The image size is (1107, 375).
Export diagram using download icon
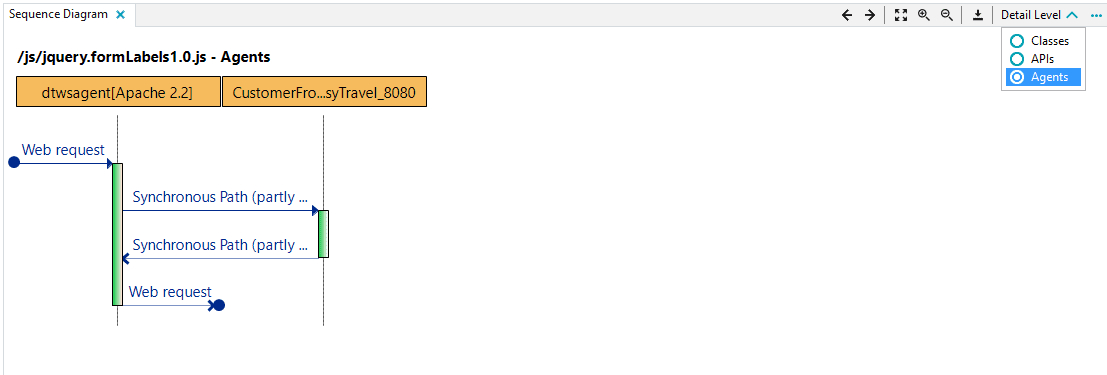(x=978, y=15)
